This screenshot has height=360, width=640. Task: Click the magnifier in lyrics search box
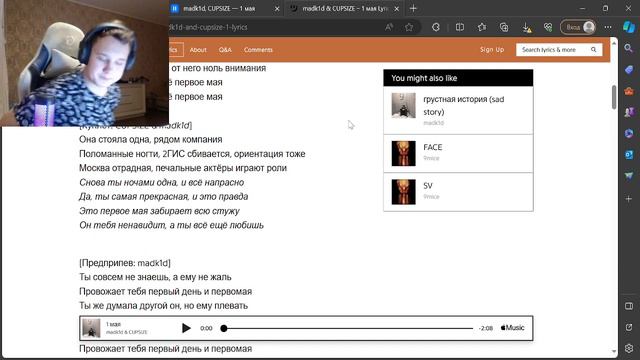593,50
